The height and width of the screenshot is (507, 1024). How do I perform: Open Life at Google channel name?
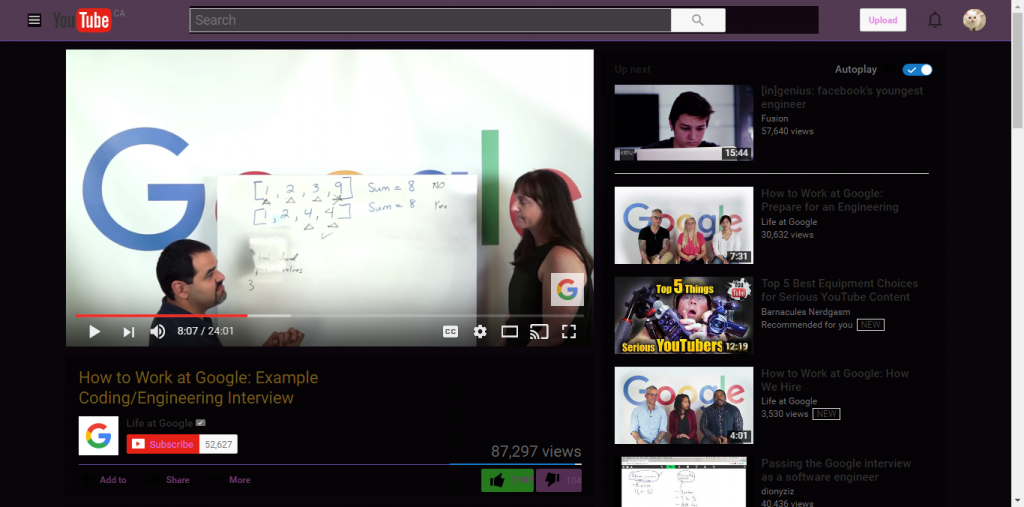click(159, 423)
